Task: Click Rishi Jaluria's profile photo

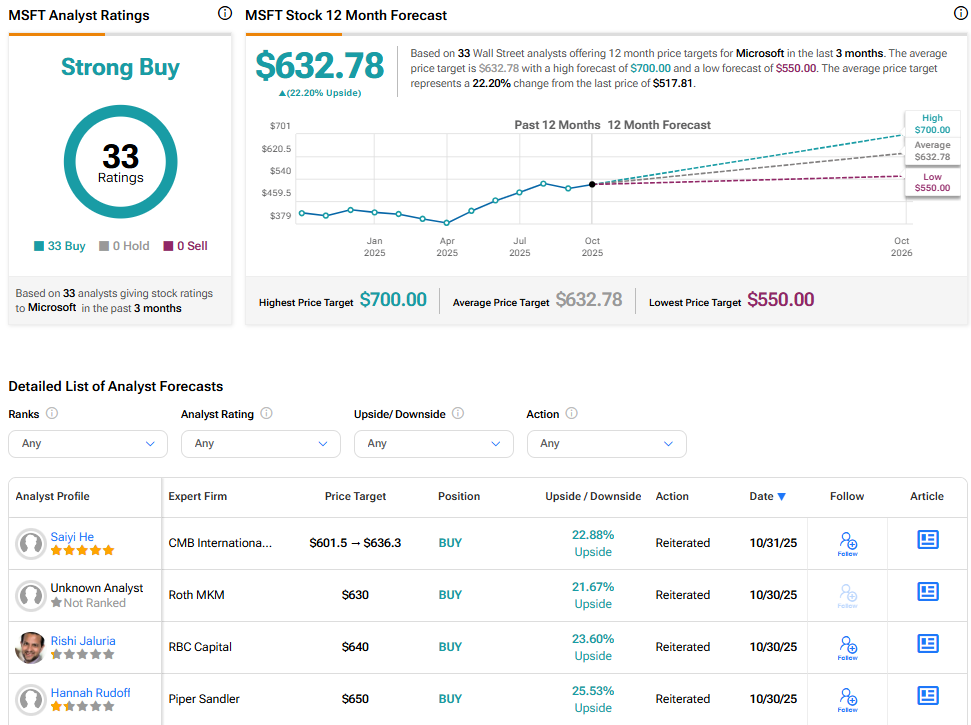Action: (x=31, y=648)
